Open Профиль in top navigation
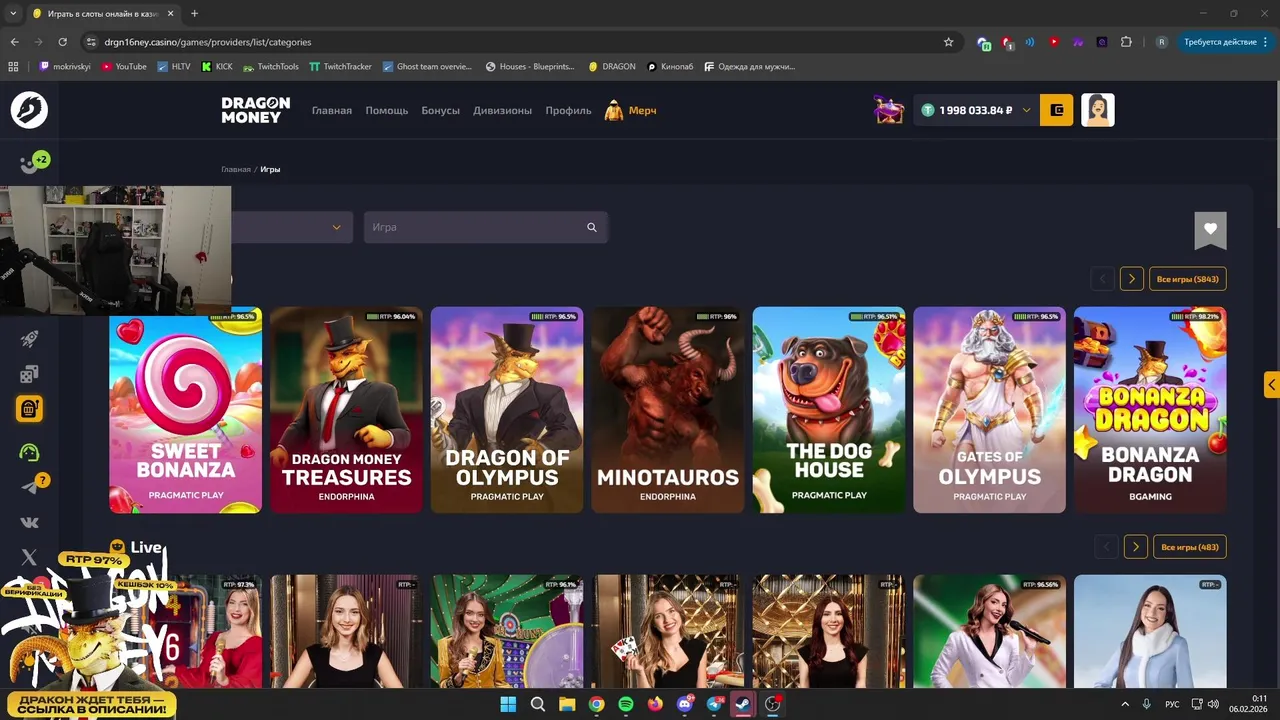 point(569,110)
